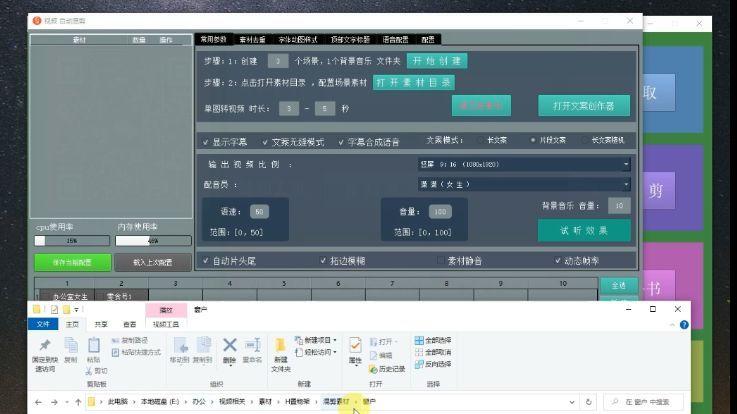
Task: Toggle the 拓边模糊 checkbox
Action: [323, 260]
